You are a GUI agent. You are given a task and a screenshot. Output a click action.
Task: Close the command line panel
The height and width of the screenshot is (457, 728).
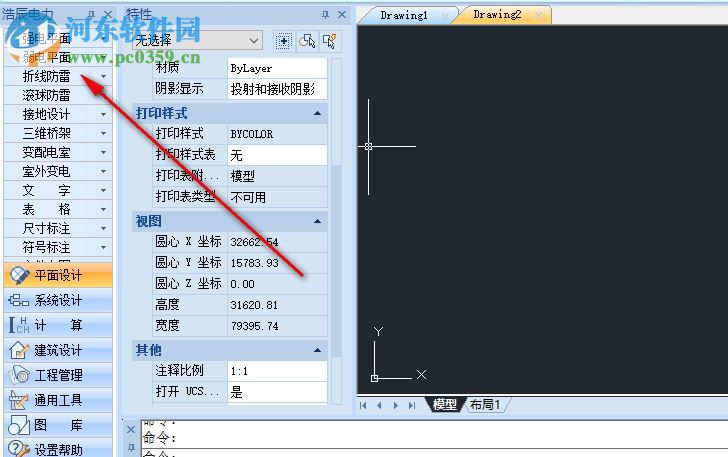coord(131,430)
